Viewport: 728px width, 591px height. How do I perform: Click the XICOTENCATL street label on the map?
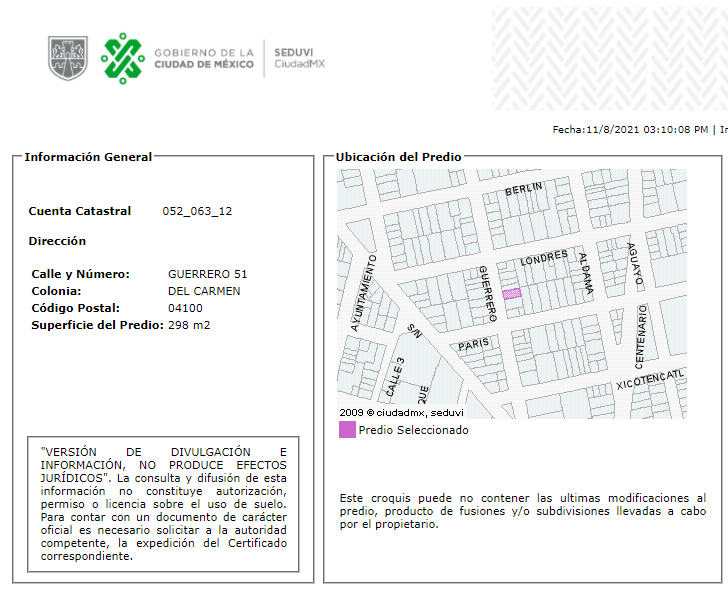(650, 380)
